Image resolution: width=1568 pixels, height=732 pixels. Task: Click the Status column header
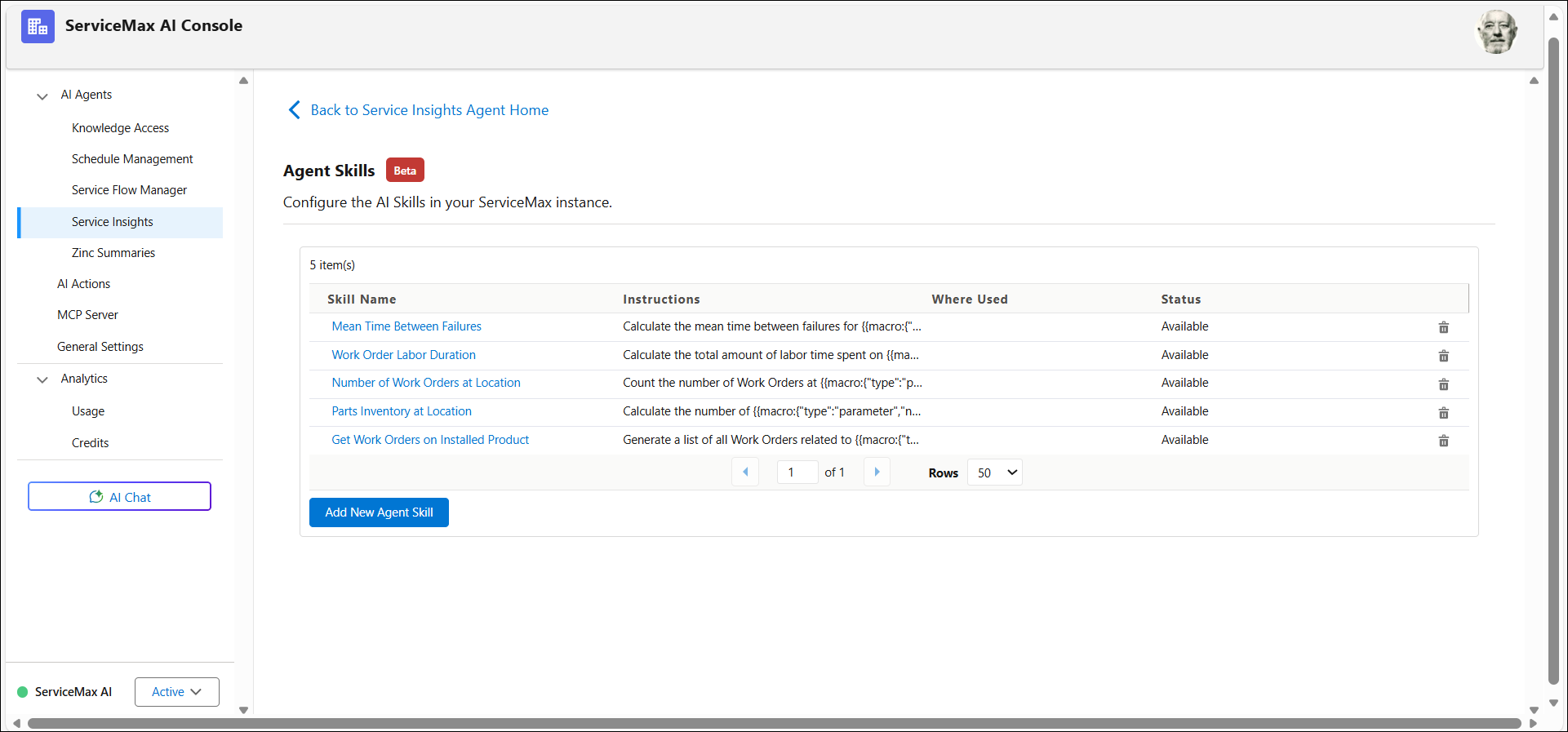click(x=1181, y=299)
